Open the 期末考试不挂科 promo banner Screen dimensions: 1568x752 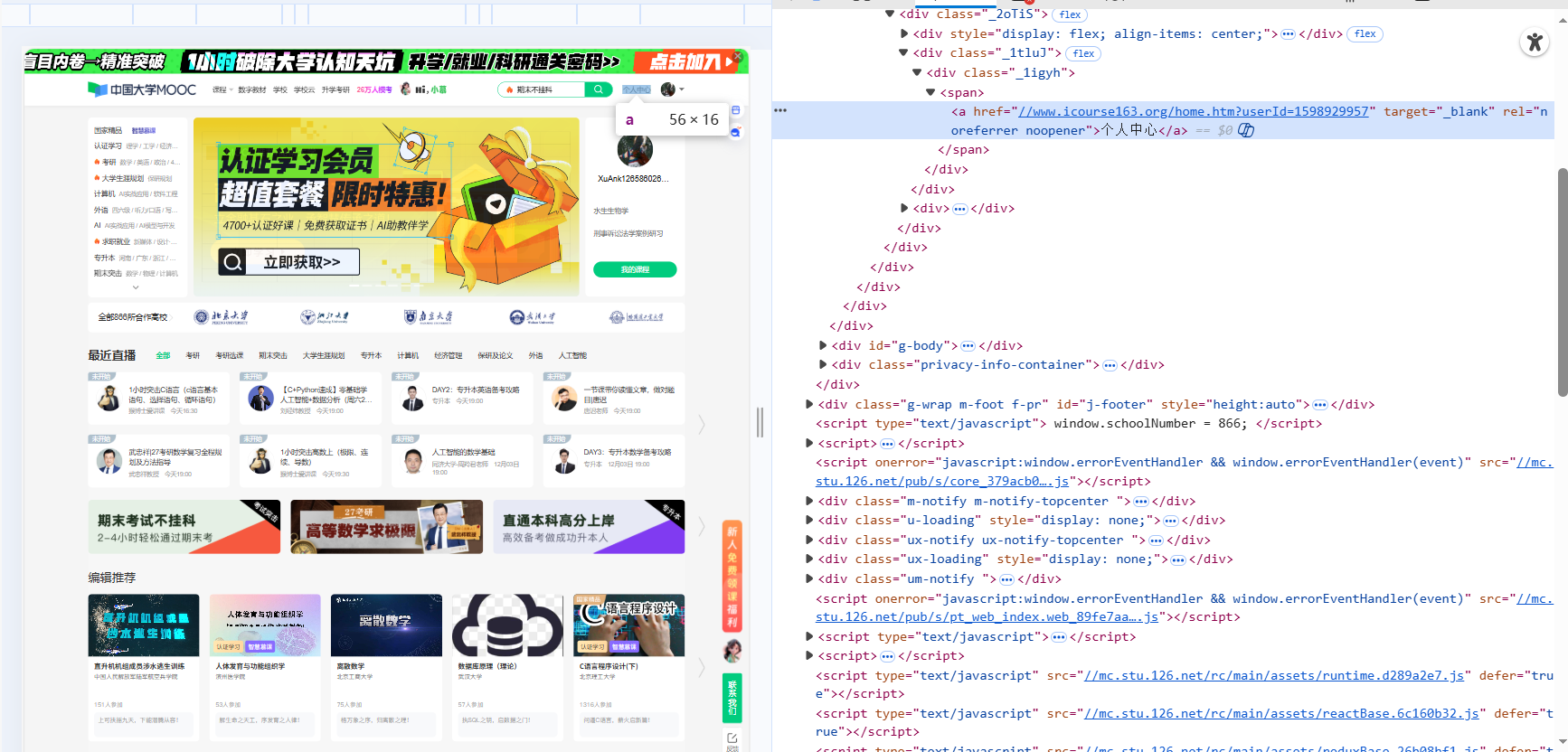coord(184,526)
